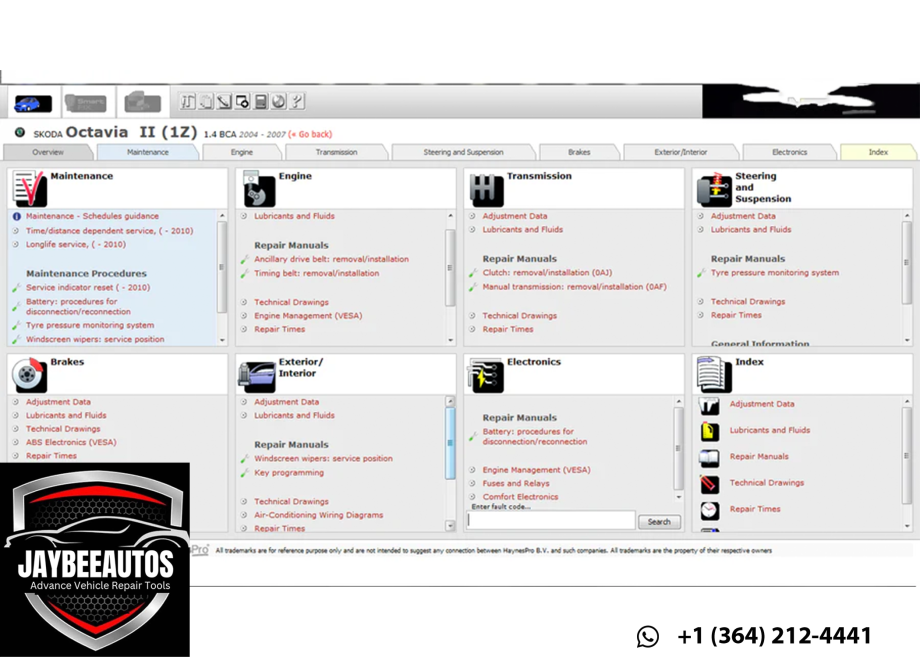Click the Maintenance checklist icon

29,188
